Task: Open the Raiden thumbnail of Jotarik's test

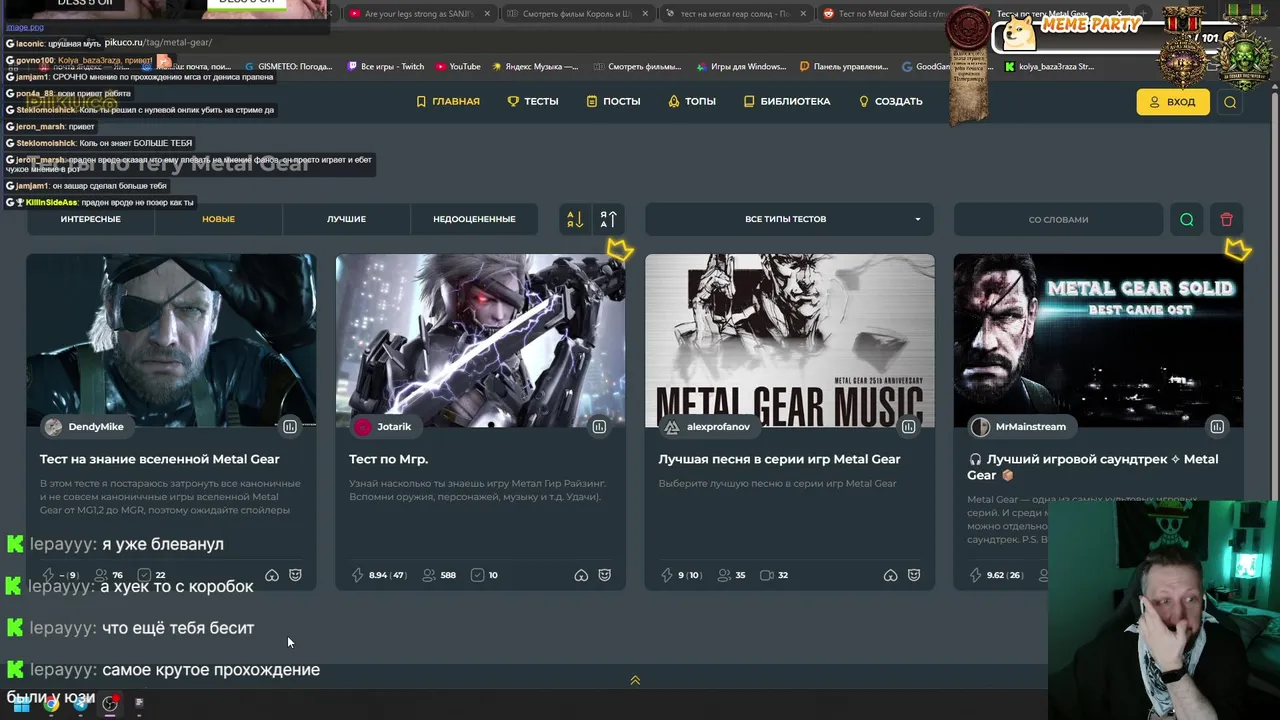Action: click(480, 340)
